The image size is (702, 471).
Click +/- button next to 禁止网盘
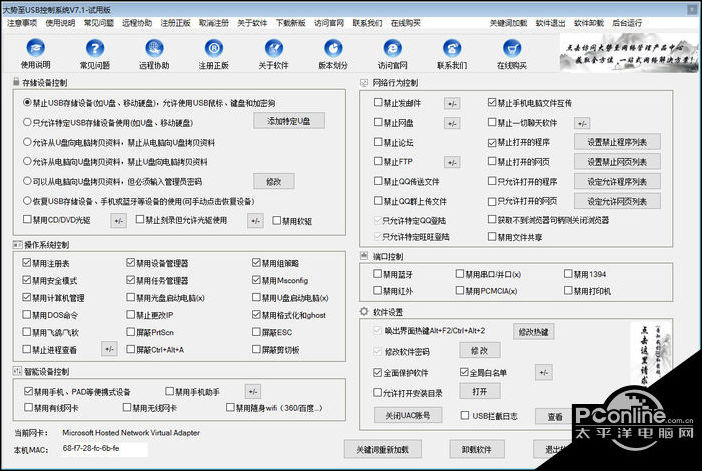(452, 124)
